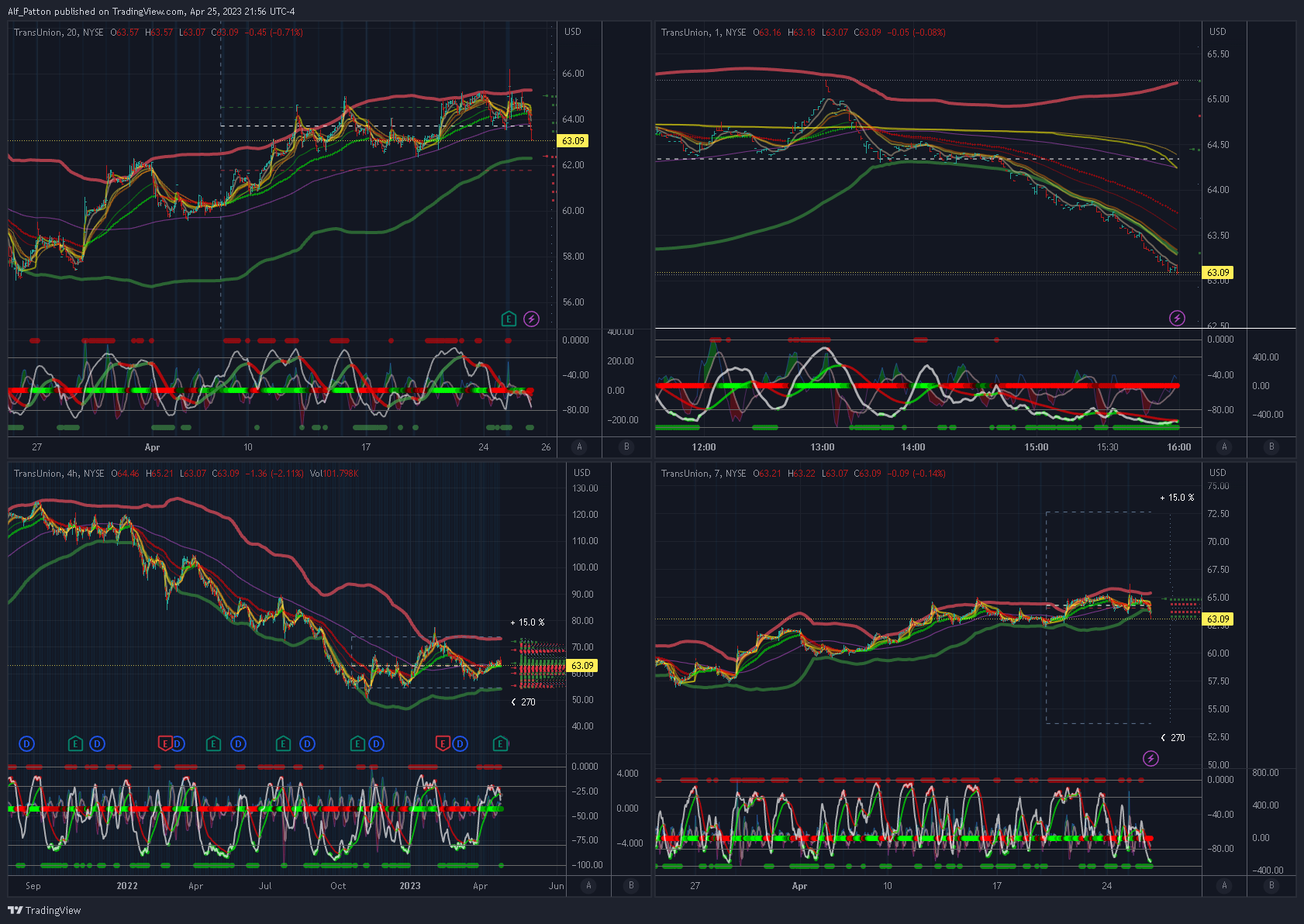
Task: Toggle the A scale button on 20-minute chart
Action: [579, 446]
